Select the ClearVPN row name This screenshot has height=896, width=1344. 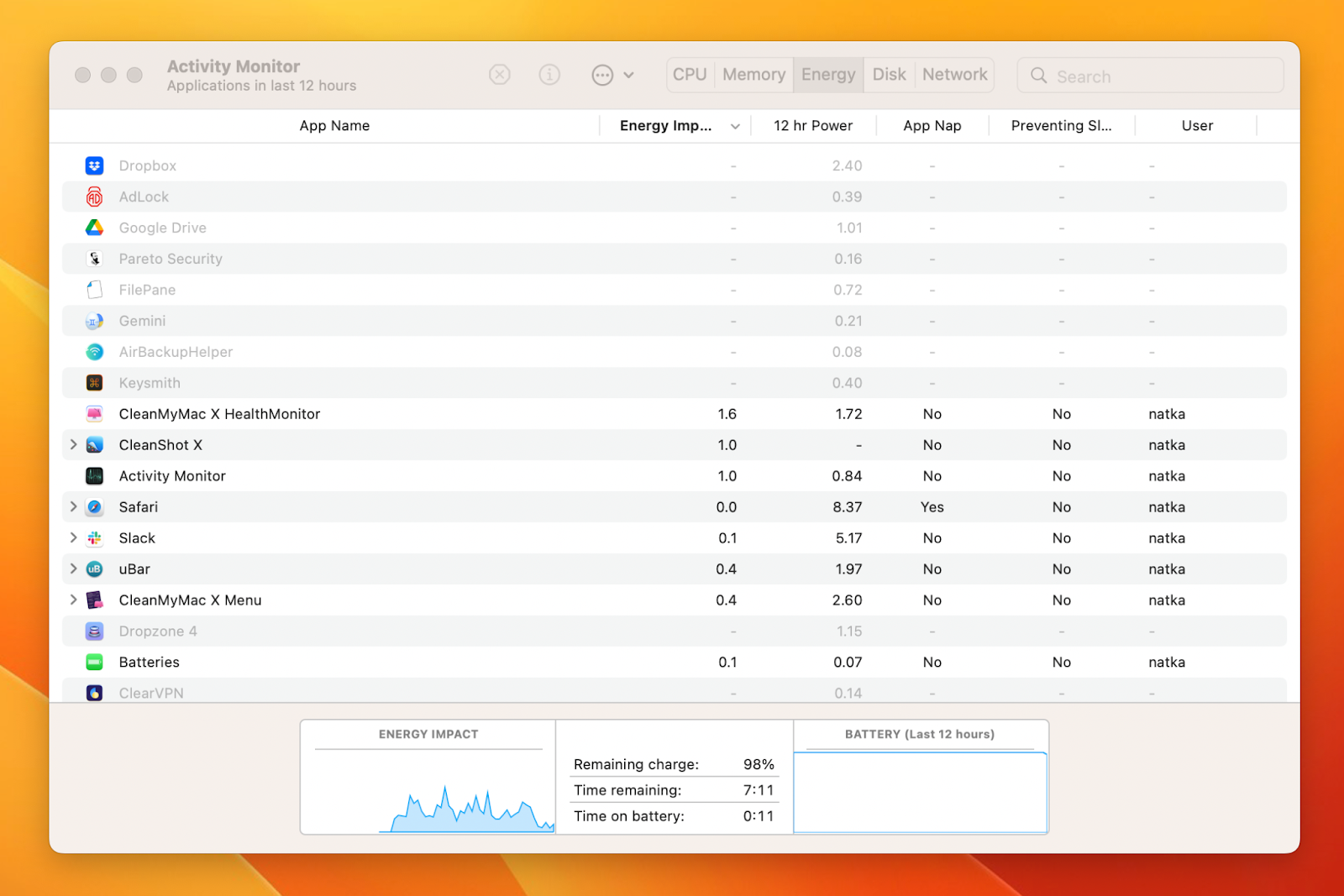coord(151,693)
